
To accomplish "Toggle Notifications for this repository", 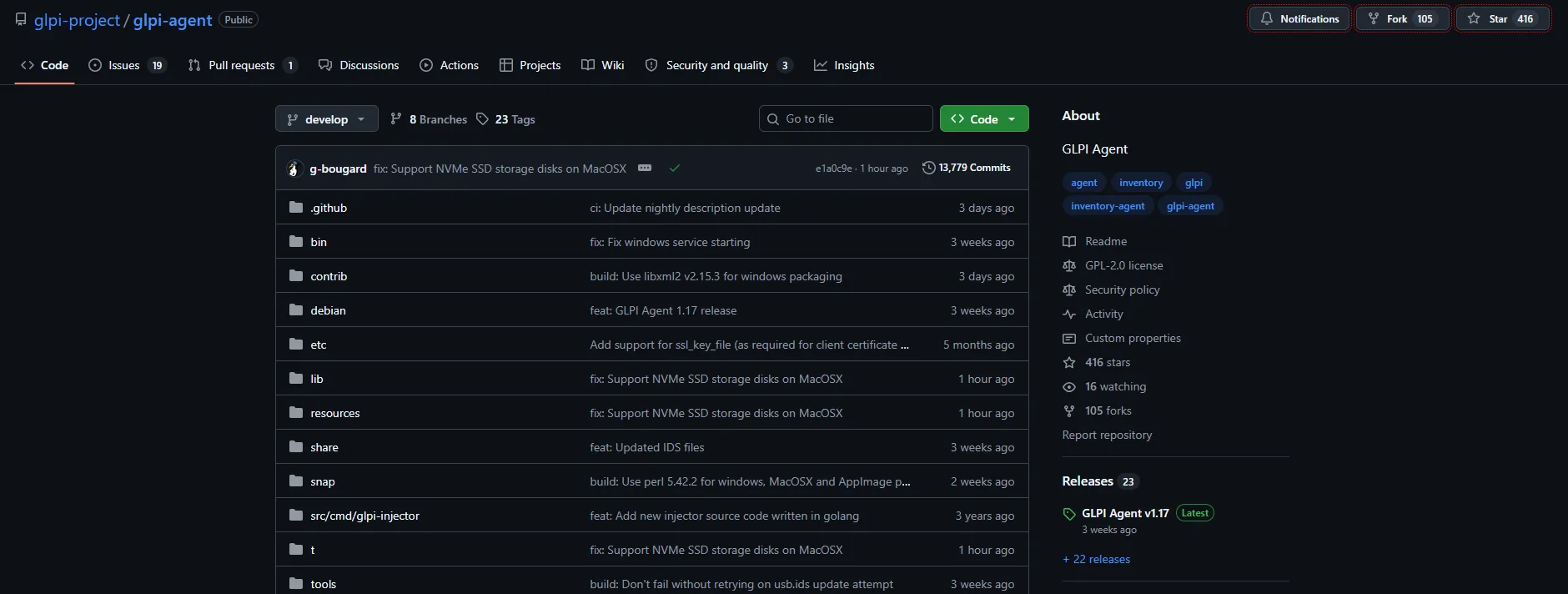I will 1299,18.
